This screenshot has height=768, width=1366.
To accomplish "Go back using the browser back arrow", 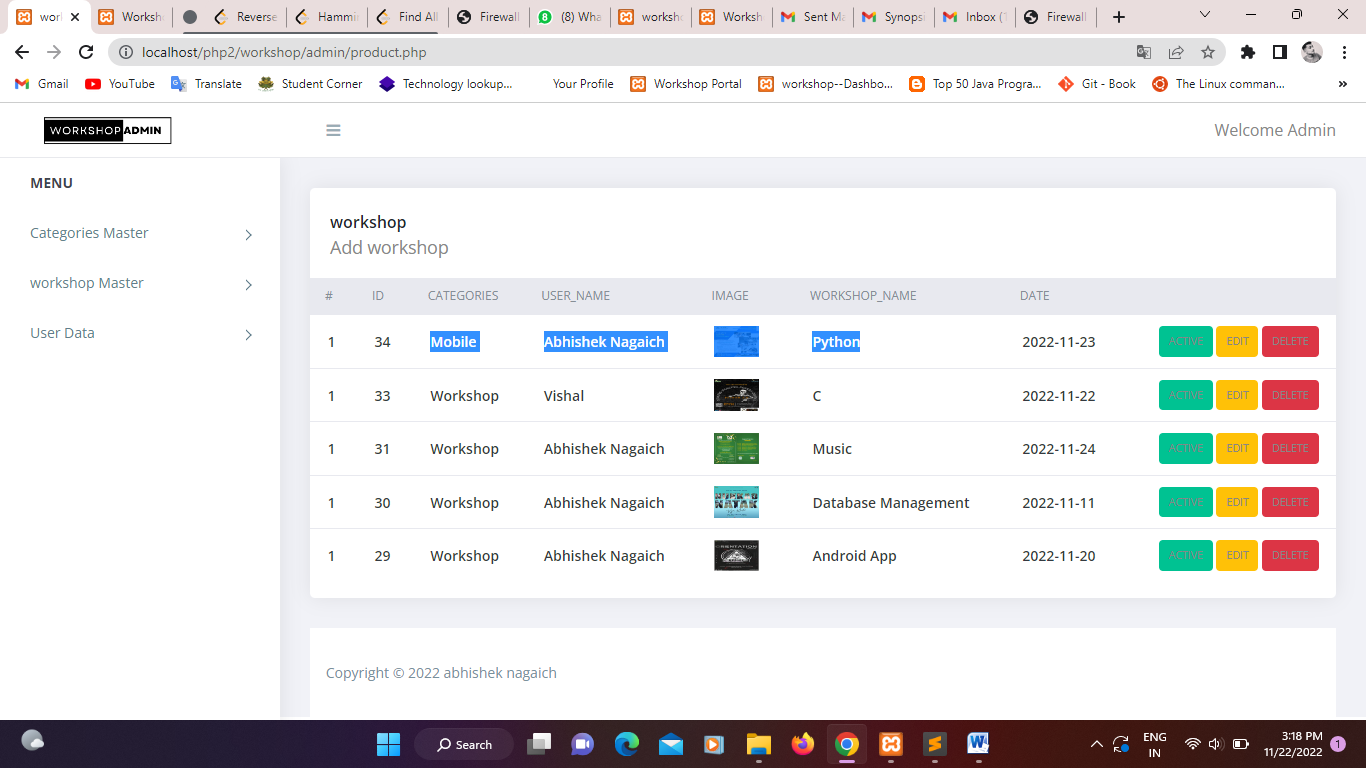I will (x=22, y=52).
